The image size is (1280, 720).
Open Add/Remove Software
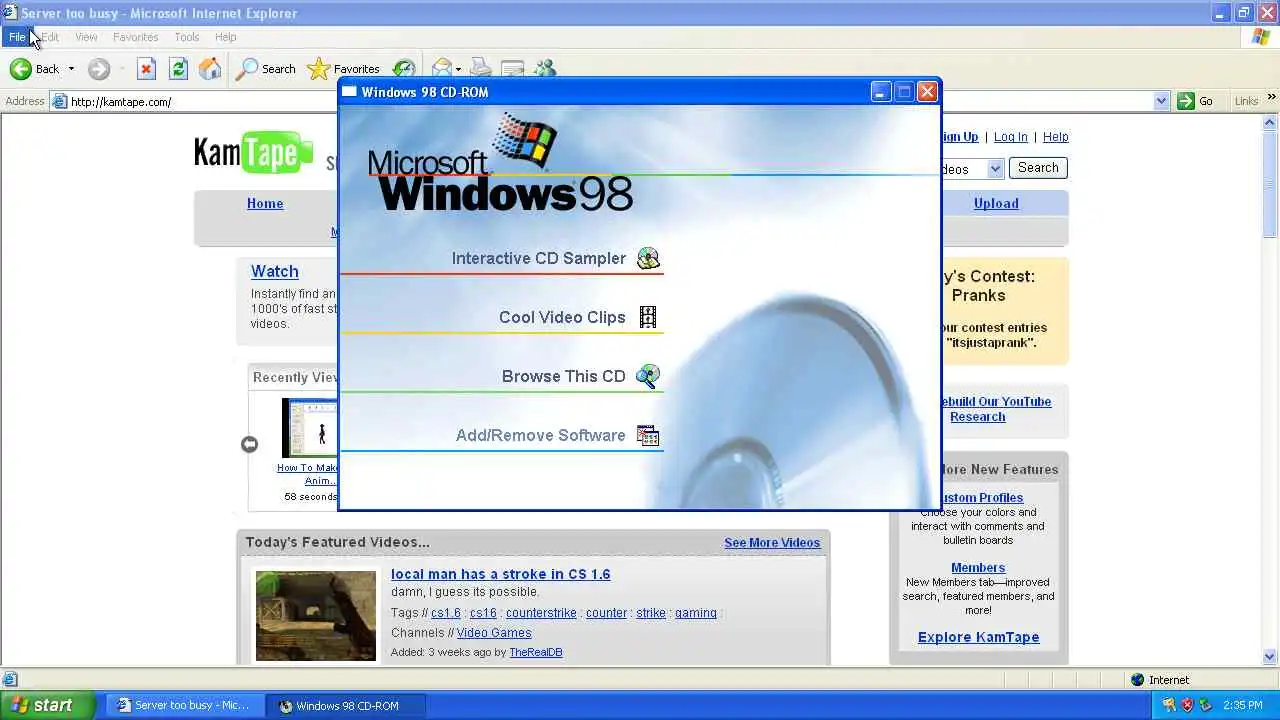tap(540, 435)
